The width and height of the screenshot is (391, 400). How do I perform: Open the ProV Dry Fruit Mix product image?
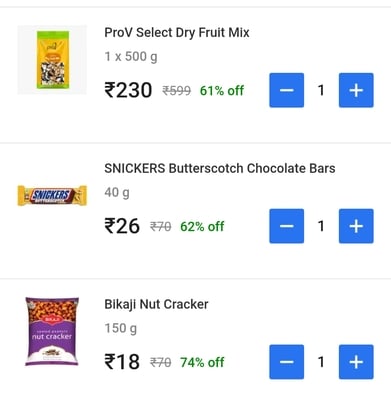(52, 60)
